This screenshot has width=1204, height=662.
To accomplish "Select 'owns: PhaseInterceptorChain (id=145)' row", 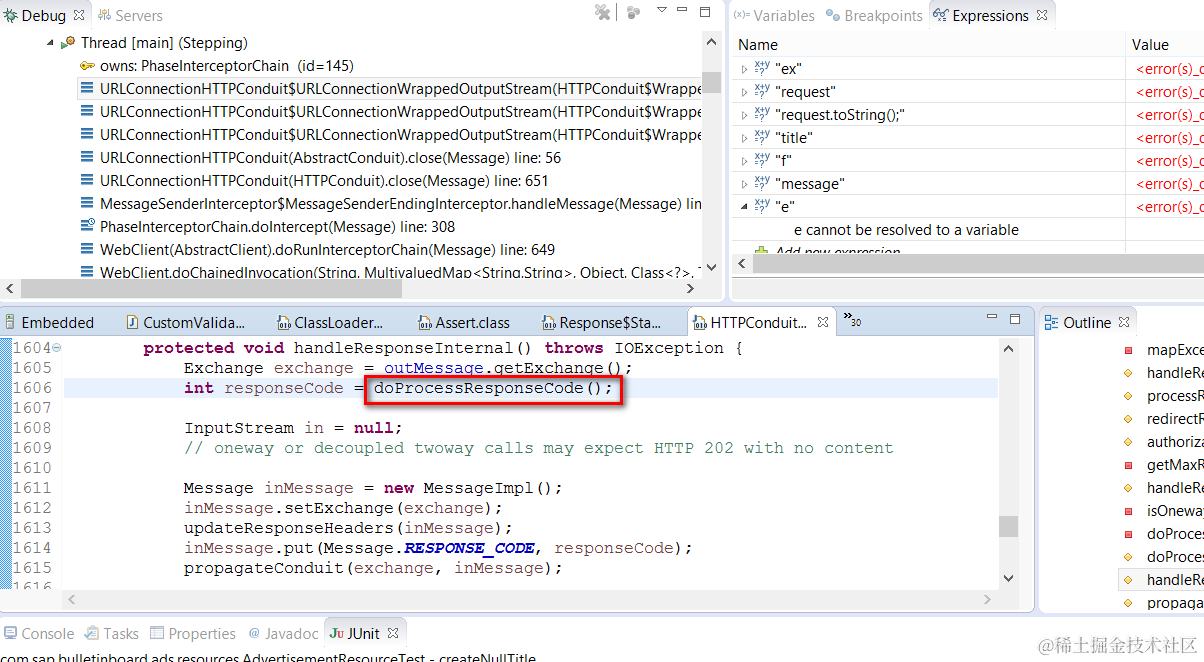I will 227,66.
